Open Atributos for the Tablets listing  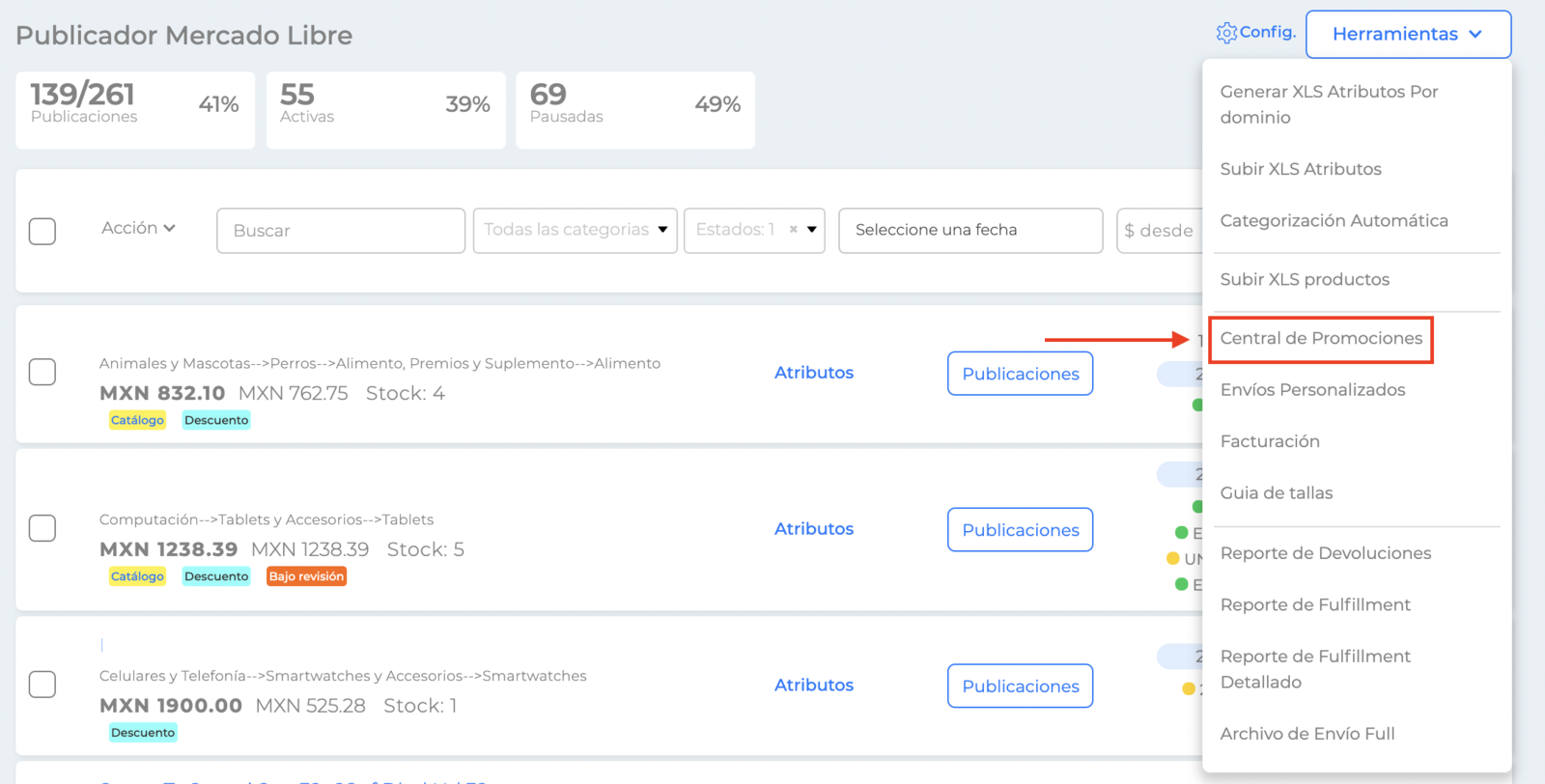tap(814, 529)
